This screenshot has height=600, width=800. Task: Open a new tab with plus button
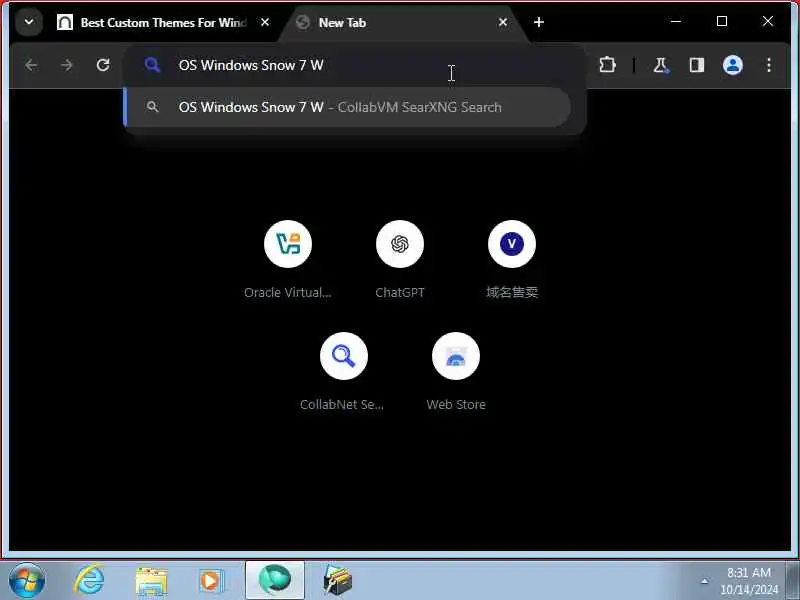tap(539, 22)
